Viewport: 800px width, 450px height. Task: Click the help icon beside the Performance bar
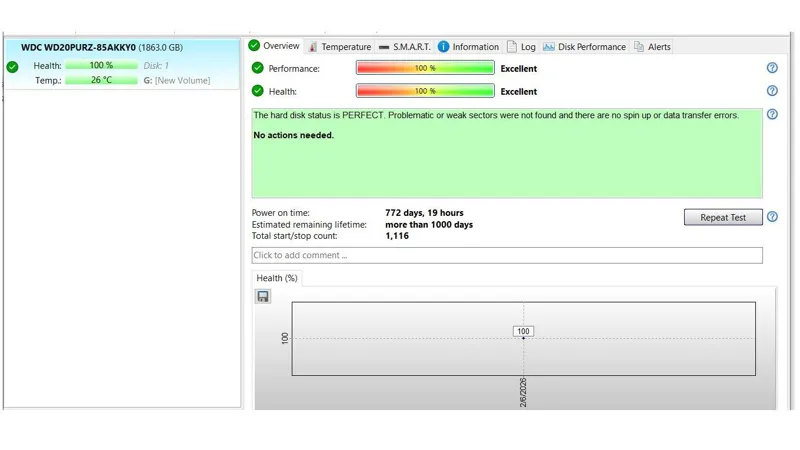(772, 68)
